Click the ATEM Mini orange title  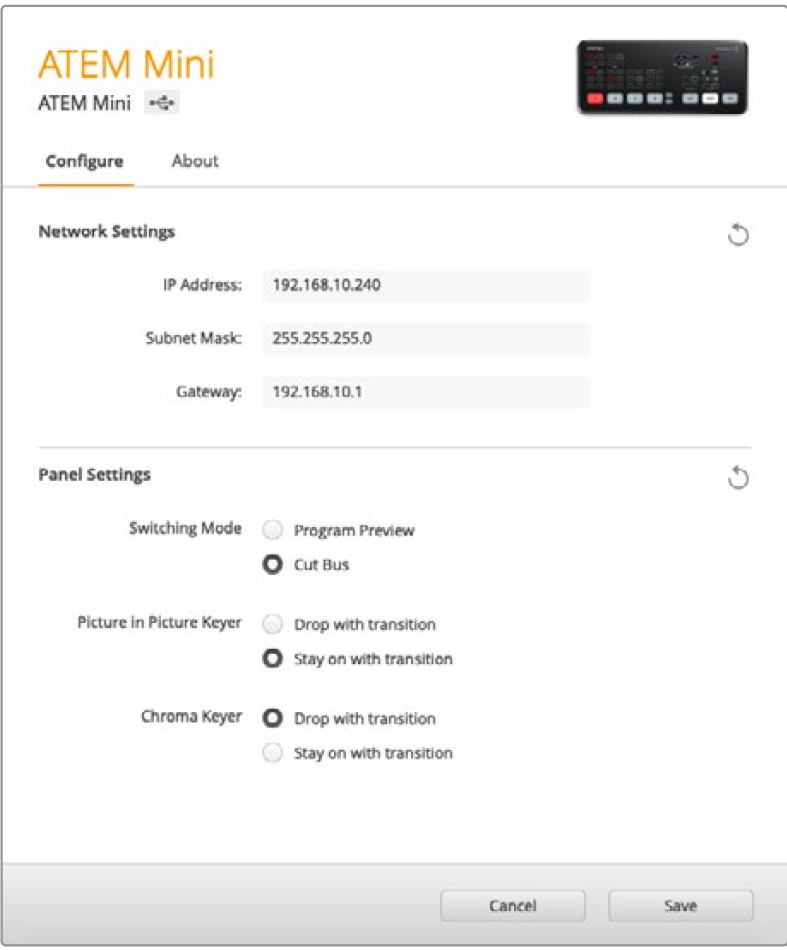pos(126,65)
